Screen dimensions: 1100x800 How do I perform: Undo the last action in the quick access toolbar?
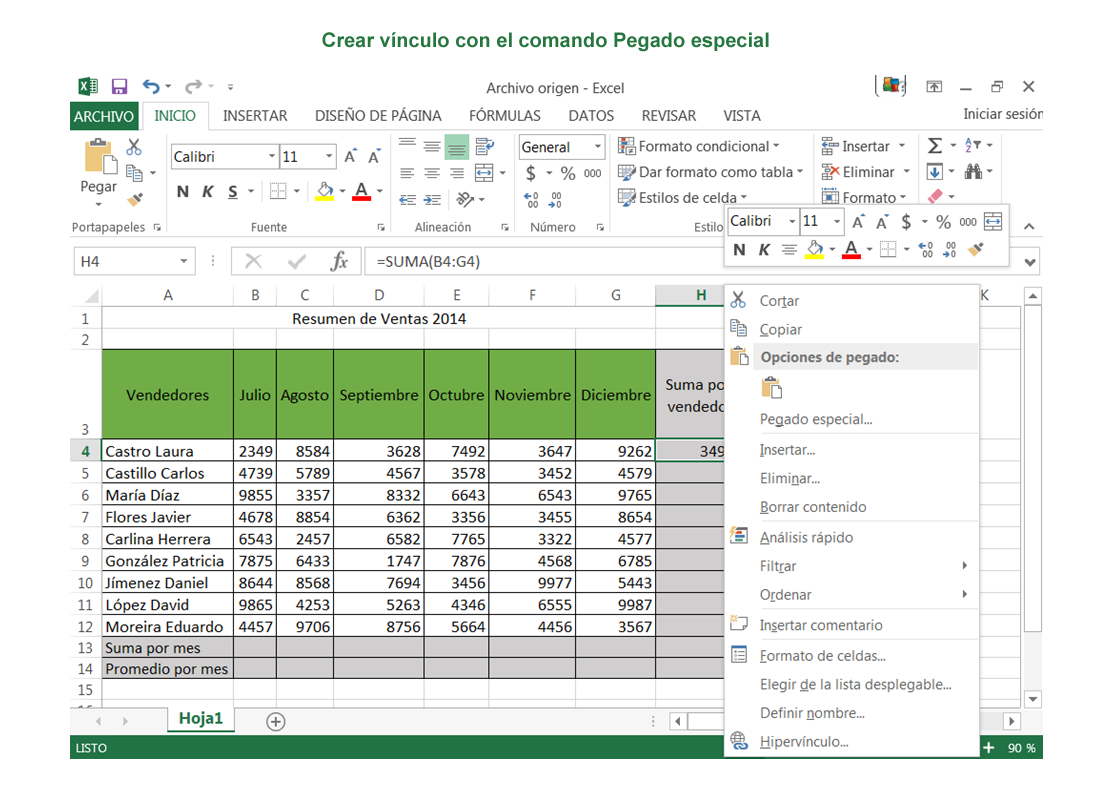[151, 86]
